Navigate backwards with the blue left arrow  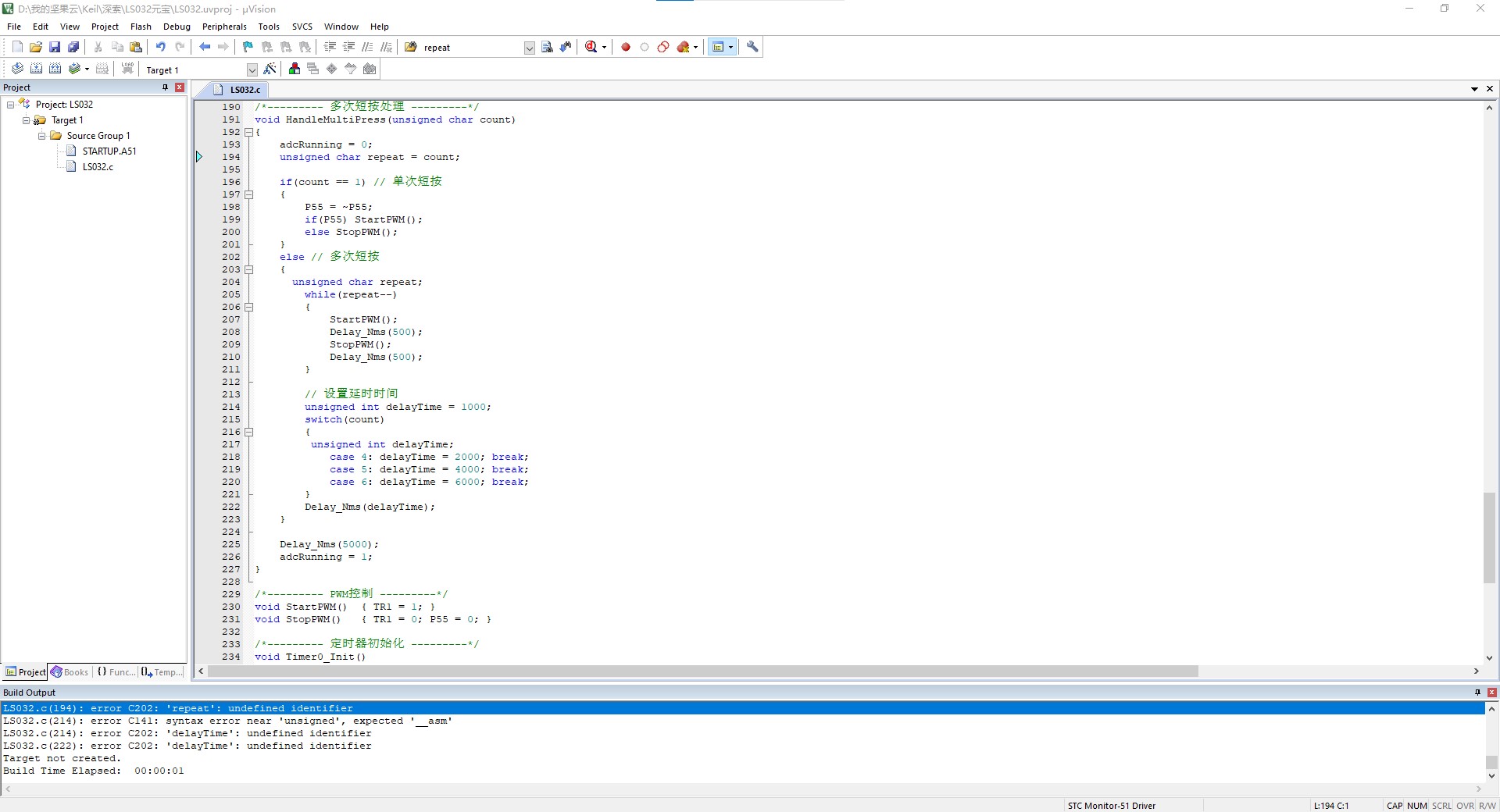(x=205, y=47)
